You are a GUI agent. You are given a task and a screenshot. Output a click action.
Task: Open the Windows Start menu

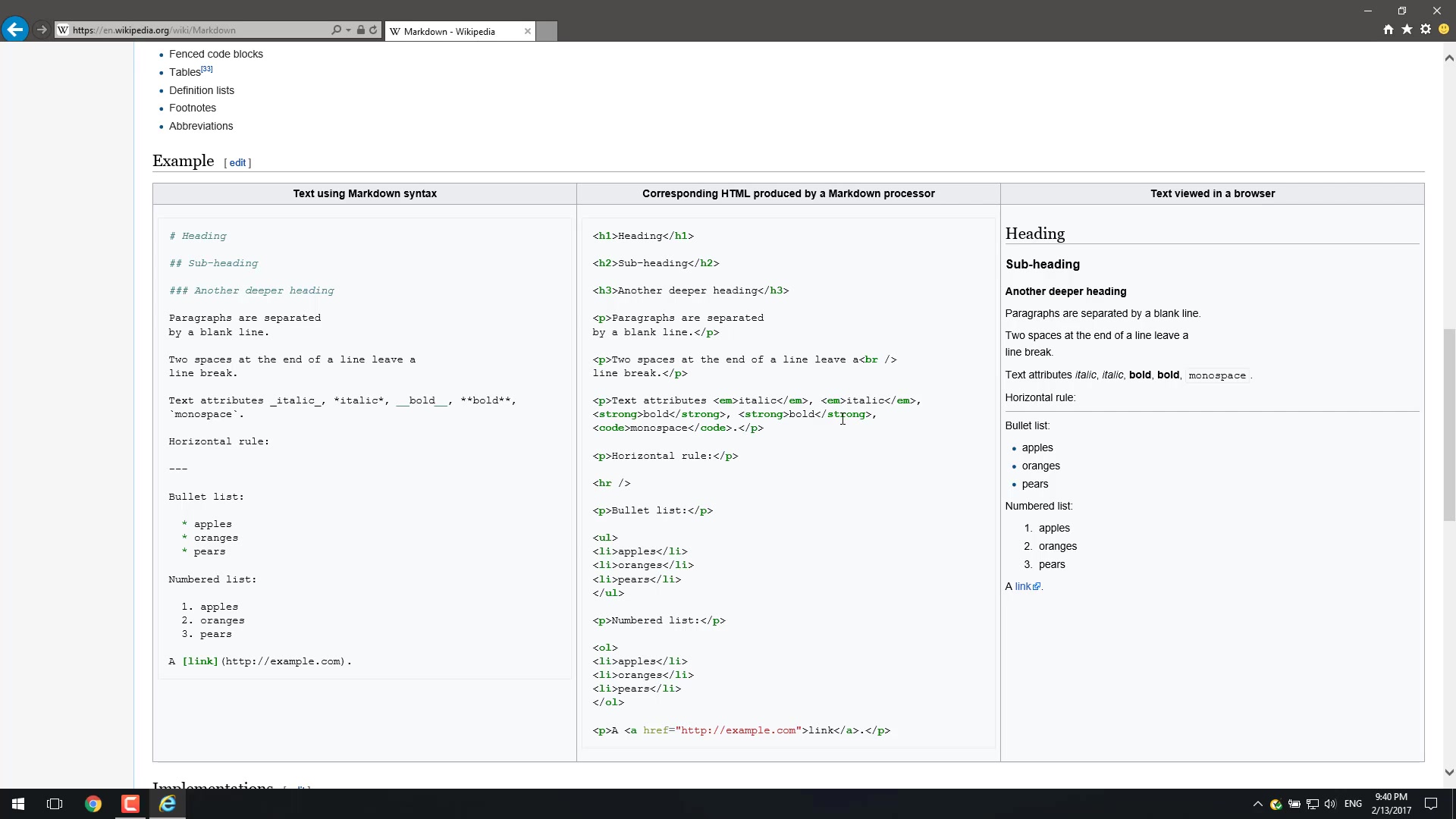[18, 804]
